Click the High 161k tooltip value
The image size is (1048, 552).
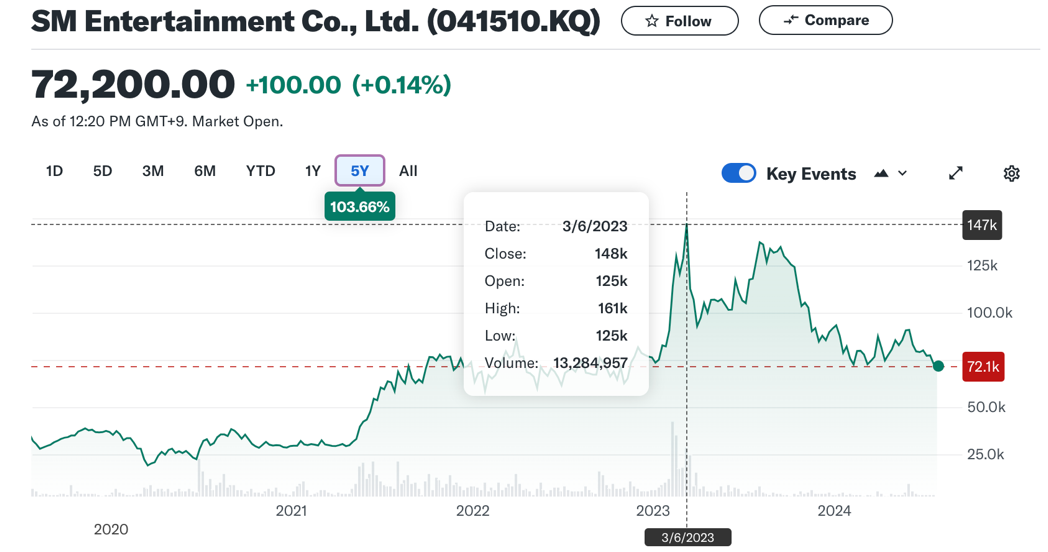click(612, 308)
